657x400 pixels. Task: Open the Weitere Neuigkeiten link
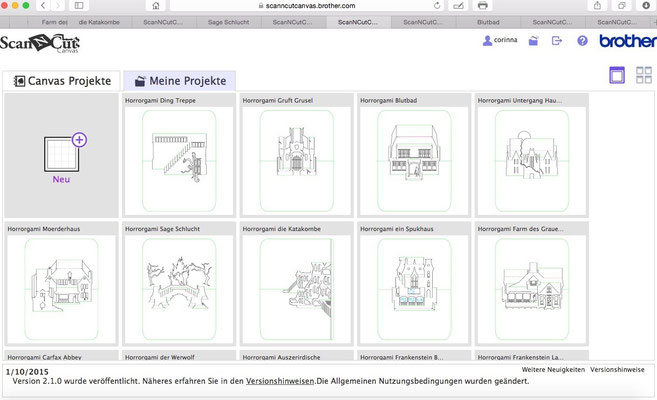[x=553, y=369]
